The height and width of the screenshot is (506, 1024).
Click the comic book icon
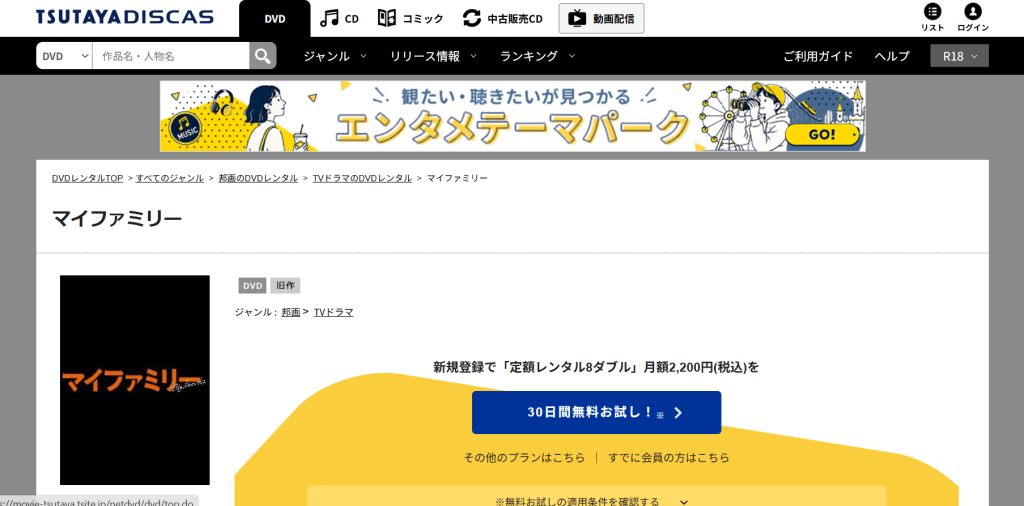387,18
